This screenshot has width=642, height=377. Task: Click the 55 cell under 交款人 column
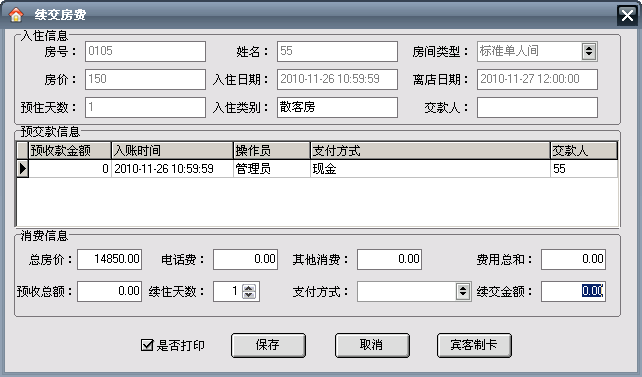click(x=584, y=169)
